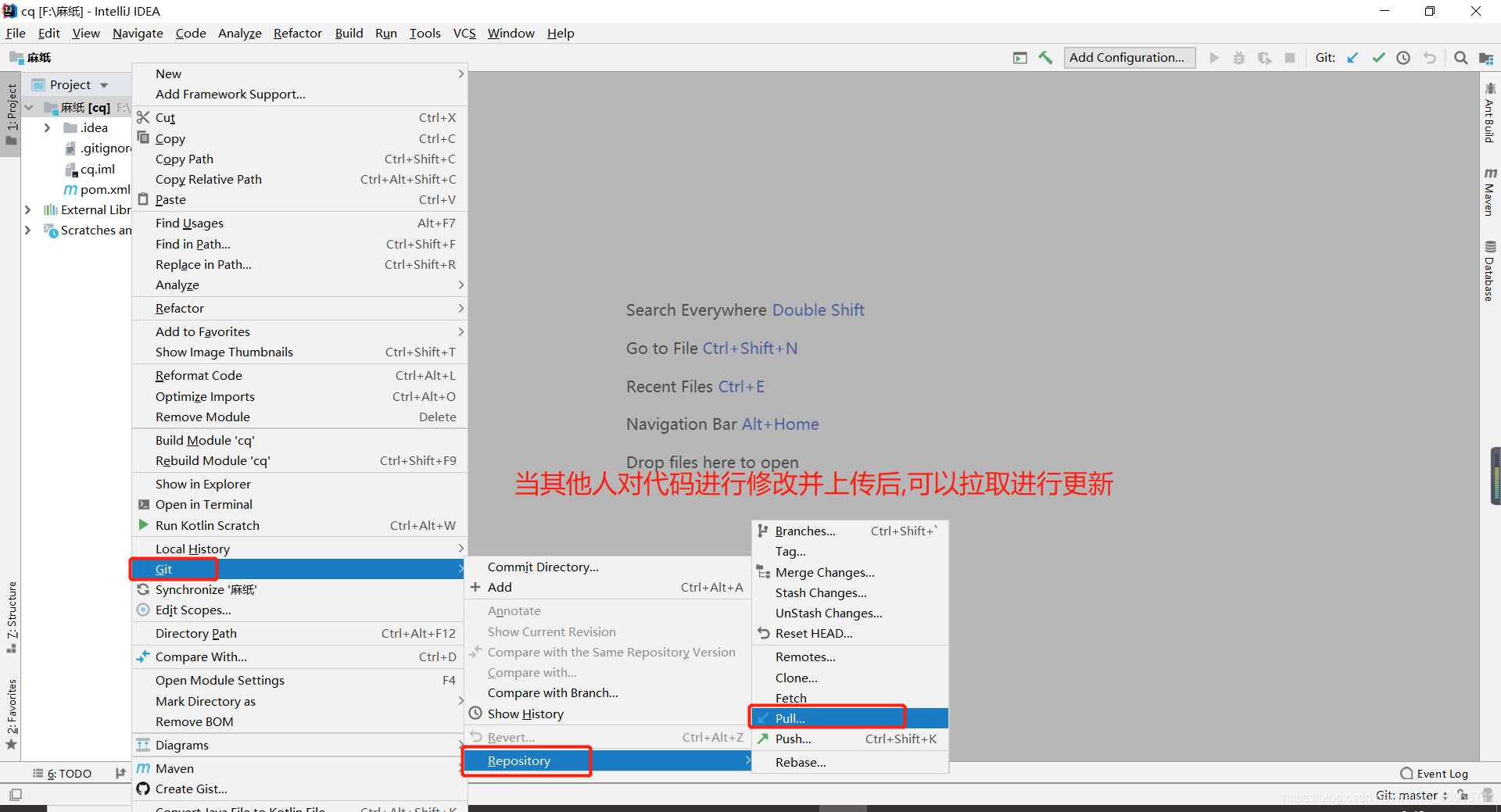Open the Repository submenu

pos(608,761)
